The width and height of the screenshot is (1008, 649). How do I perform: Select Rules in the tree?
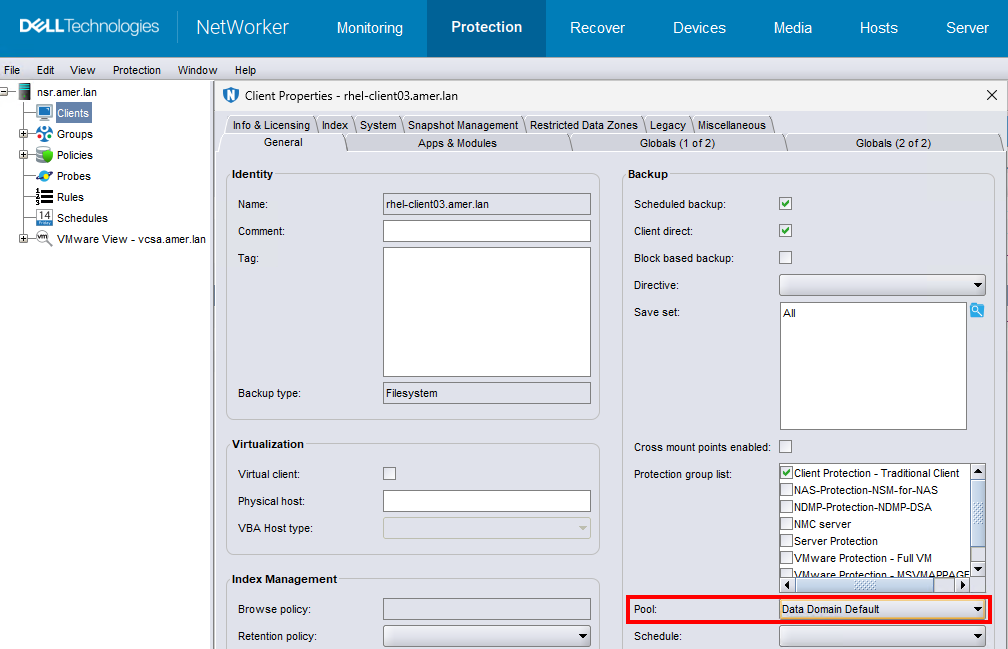point(70,197)
